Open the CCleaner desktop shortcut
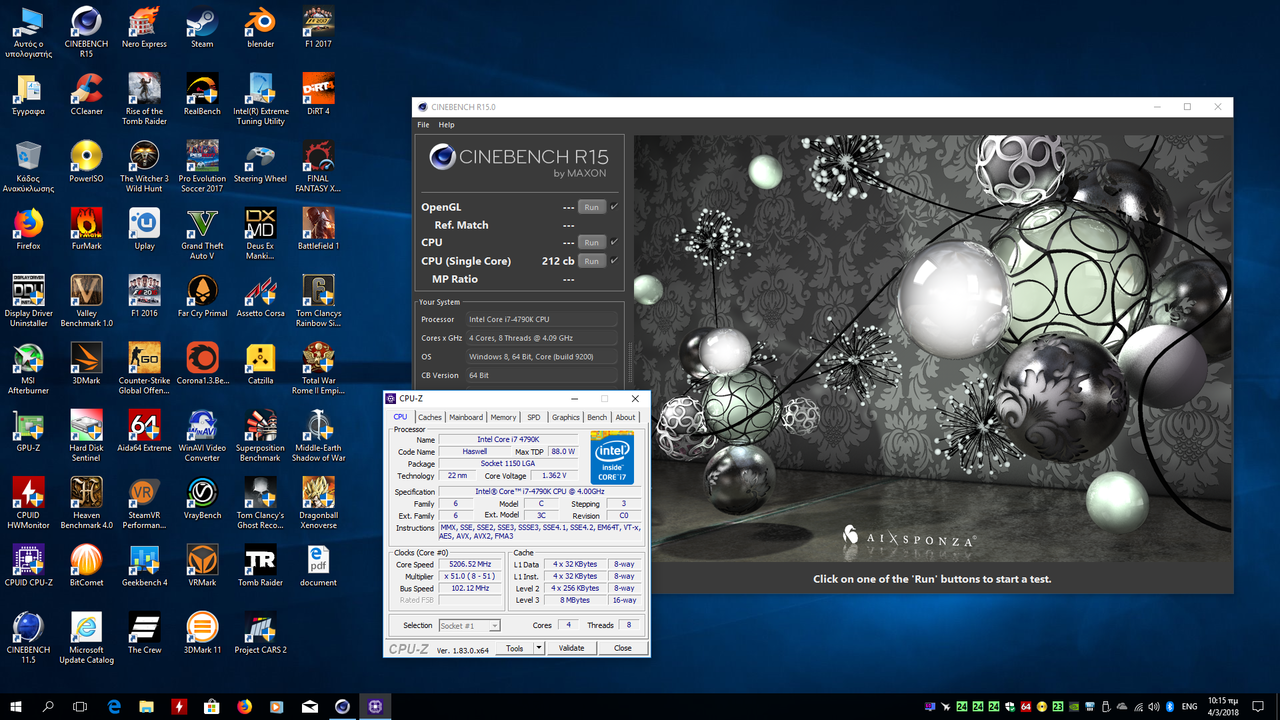 [x=86, y=94]
